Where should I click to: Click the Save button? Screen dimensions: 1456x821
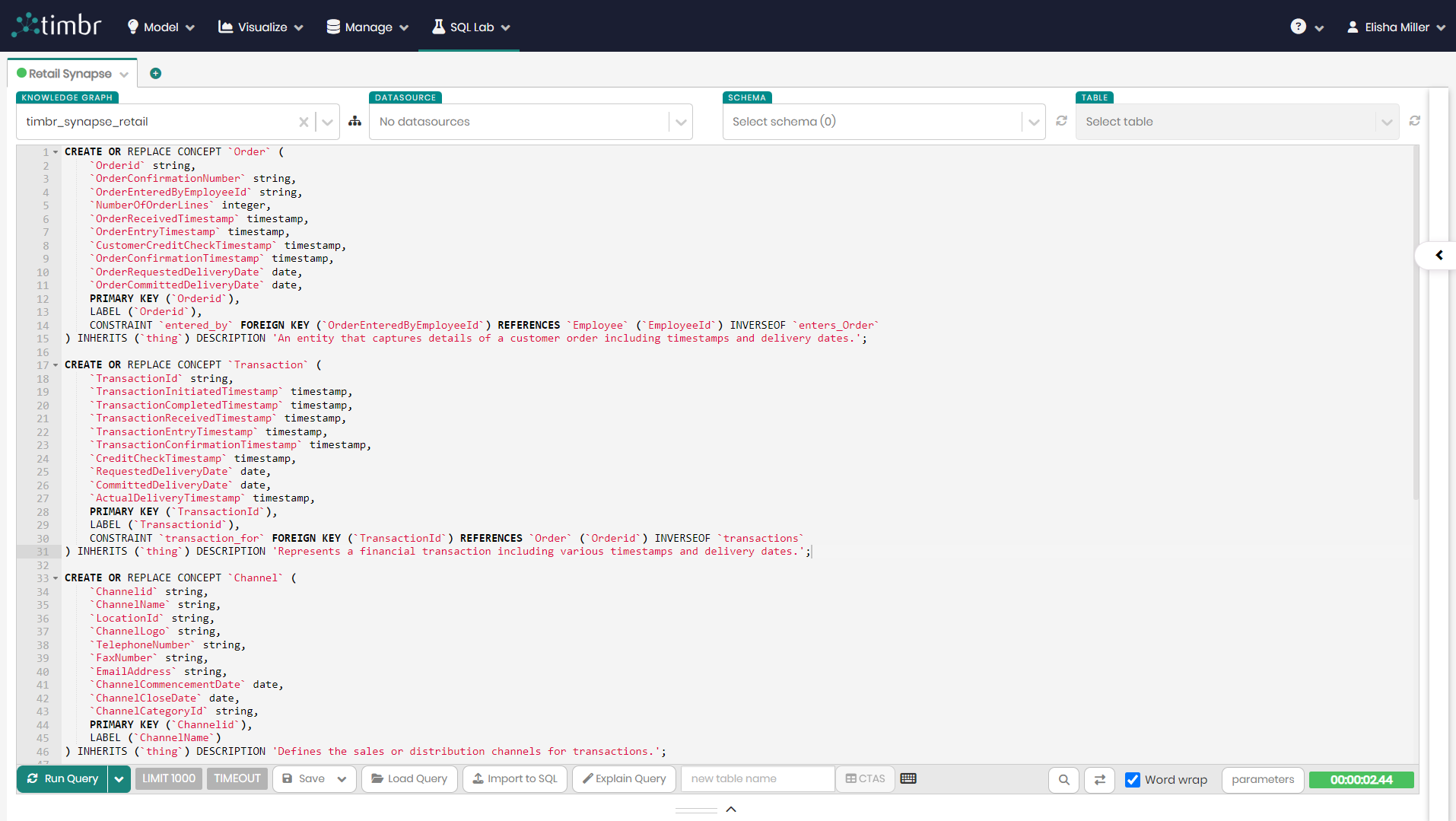click(x=303, y=778)
